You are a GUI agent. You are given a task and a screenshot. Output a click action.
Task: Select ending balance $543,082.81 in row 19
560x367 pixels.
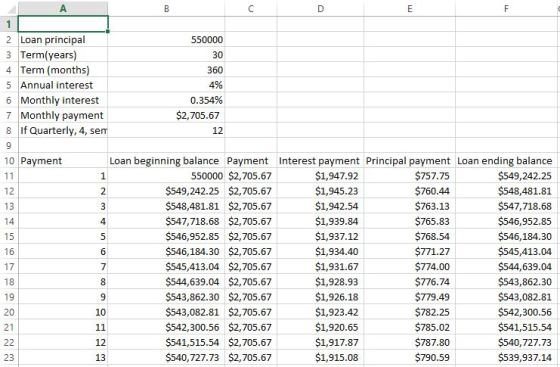[506, 297]
